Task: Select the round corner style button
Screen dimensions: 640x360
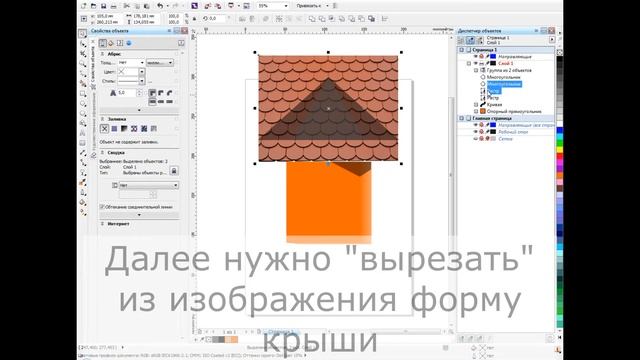Action: tap(161, 93)
